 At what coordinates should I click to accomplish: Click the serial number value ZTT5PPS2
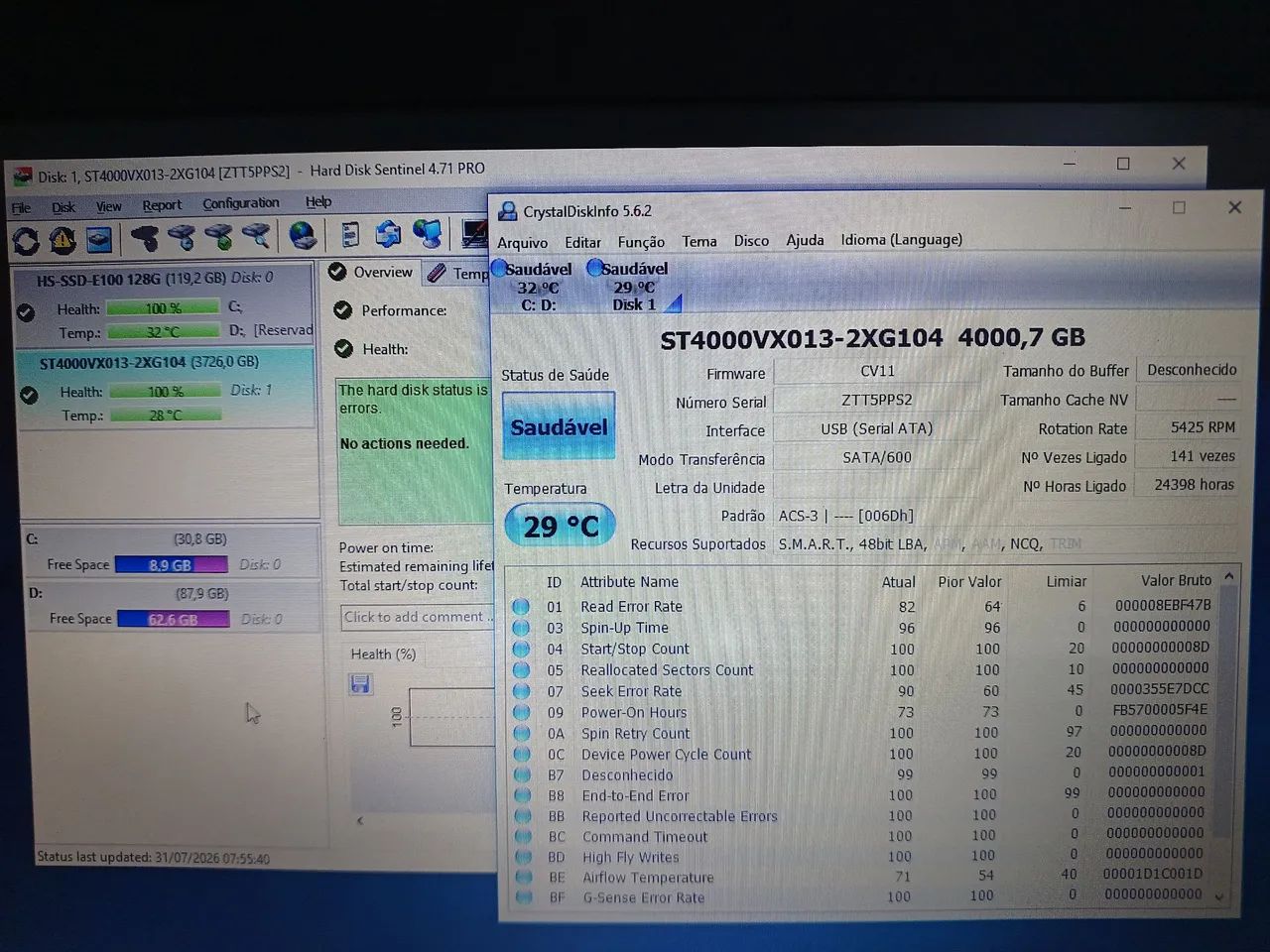[877, 400]
